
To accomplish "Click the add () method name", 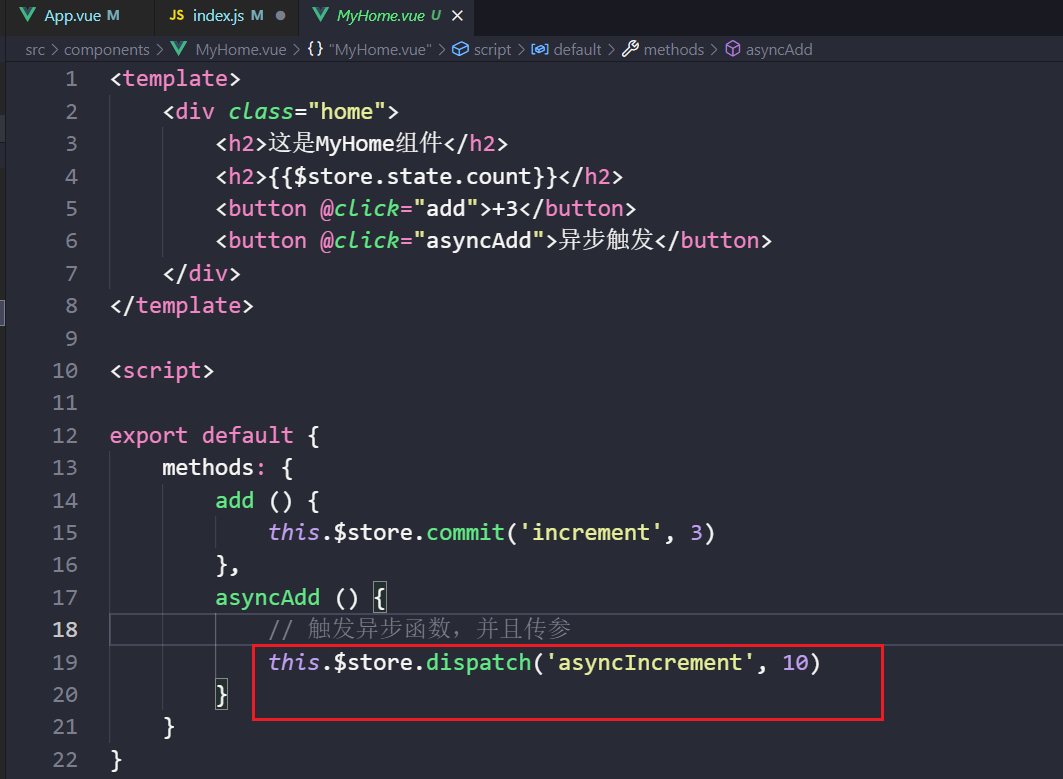I will pos(235,500).
